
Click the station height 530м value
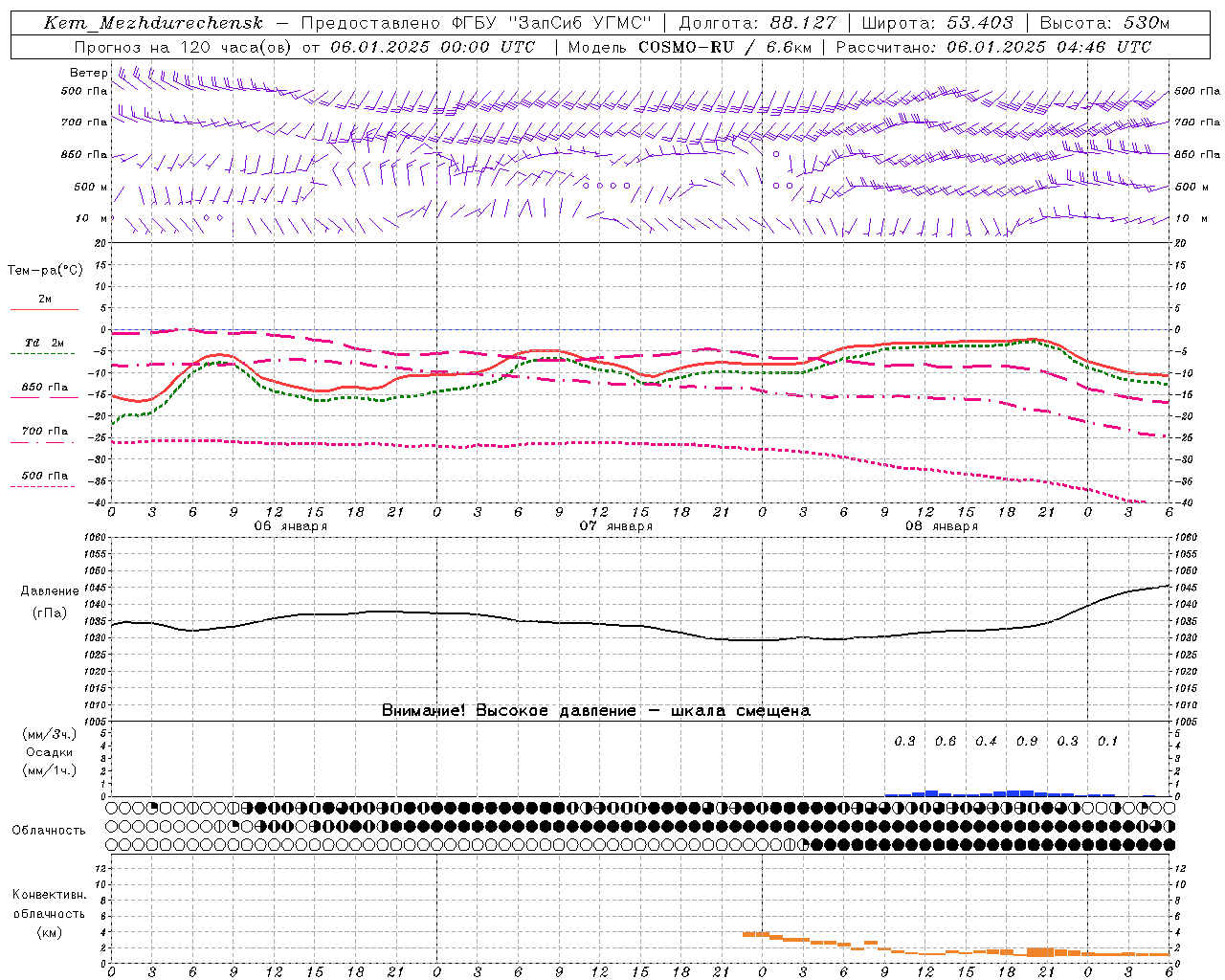click(1145, 23)
